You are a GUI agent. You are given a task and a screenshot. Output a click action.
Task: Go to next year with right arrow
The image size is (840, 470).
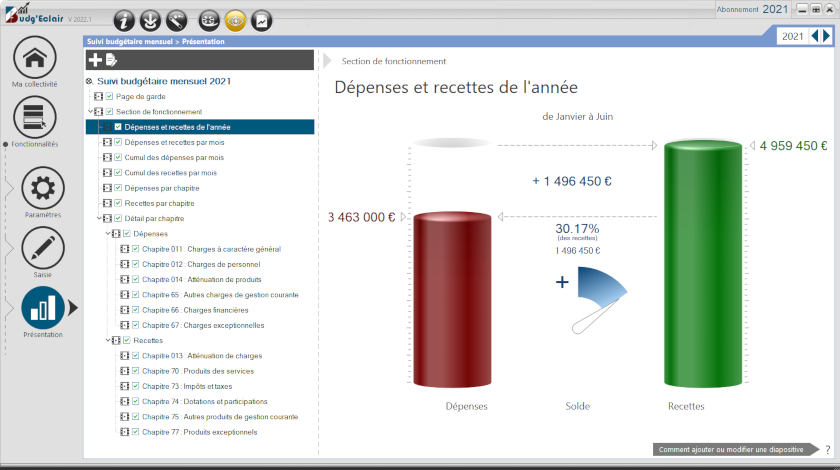tap(827, 36)
